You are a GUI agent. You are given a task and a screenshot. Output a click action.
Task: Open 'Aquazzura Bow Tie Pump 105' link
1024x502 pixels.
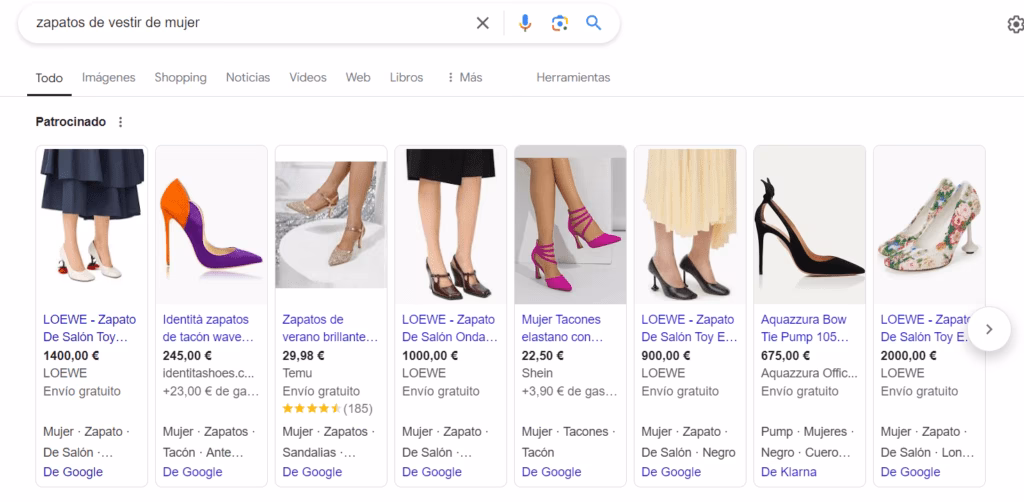[805, 328]
